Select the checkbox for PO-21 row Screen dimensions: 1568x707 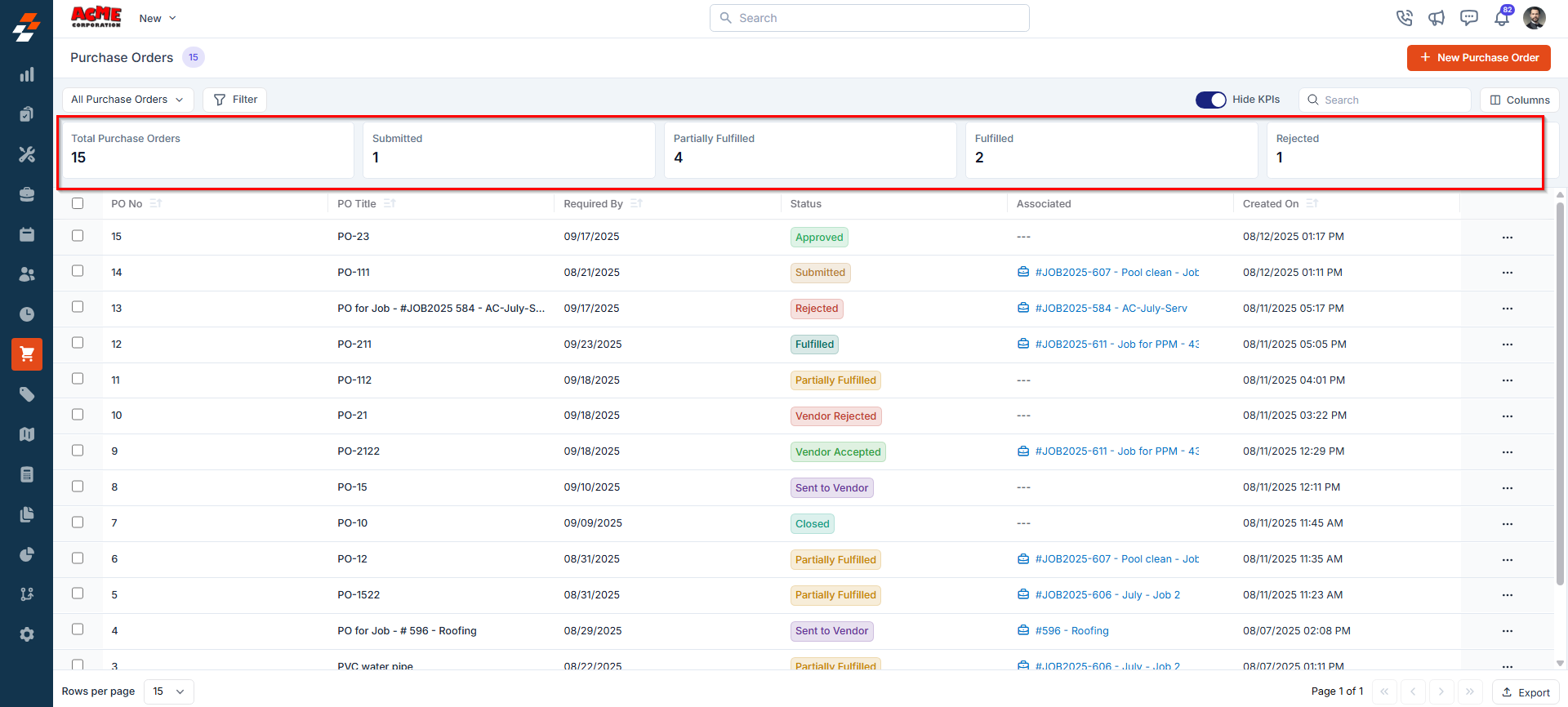(78, 415)
